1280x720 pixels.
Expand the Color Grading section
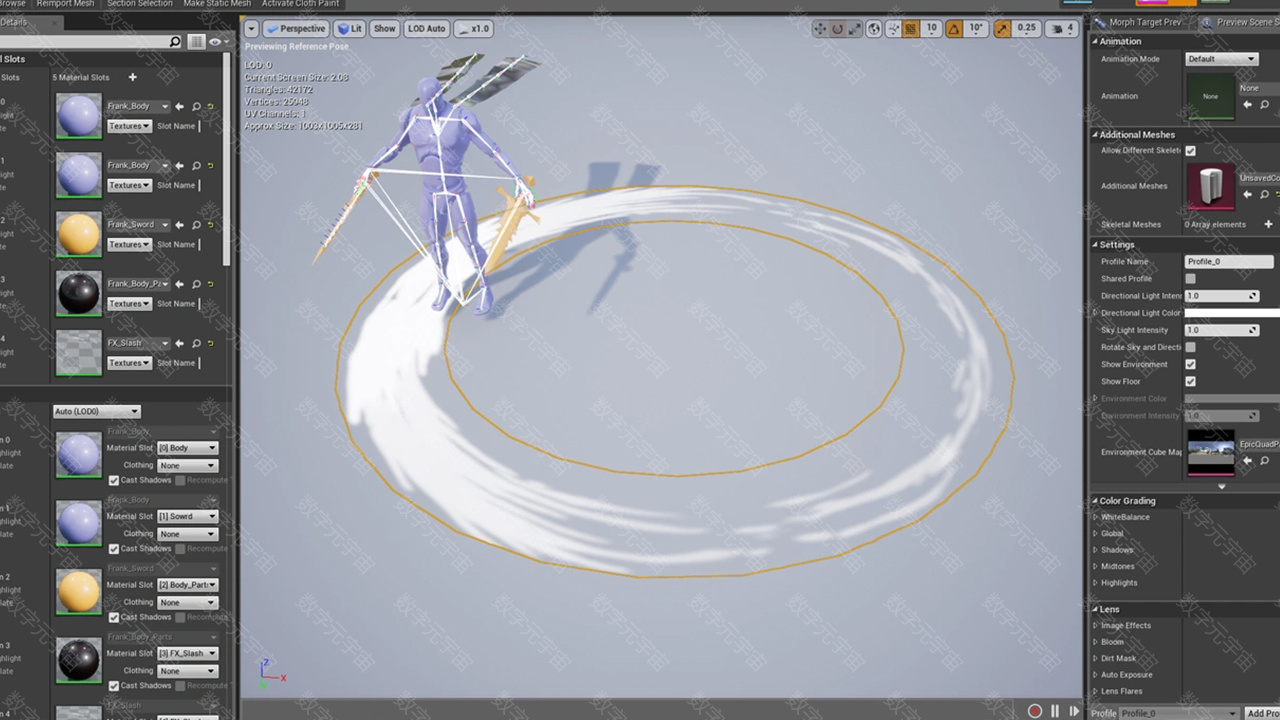(x=1095, y=501)
